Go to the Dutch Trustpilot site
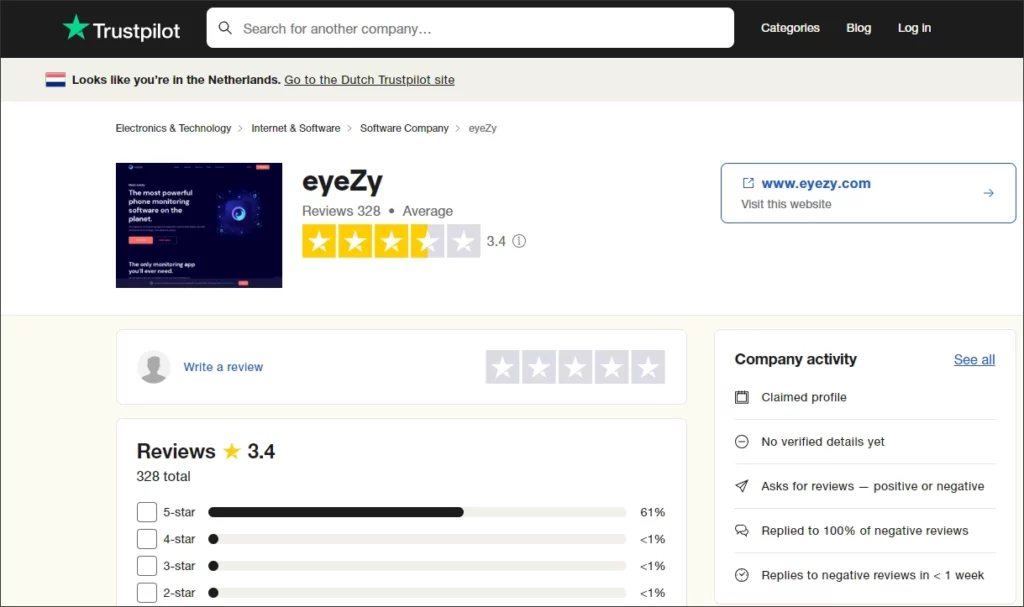1024x607 pixels. [x=369, y=80]
